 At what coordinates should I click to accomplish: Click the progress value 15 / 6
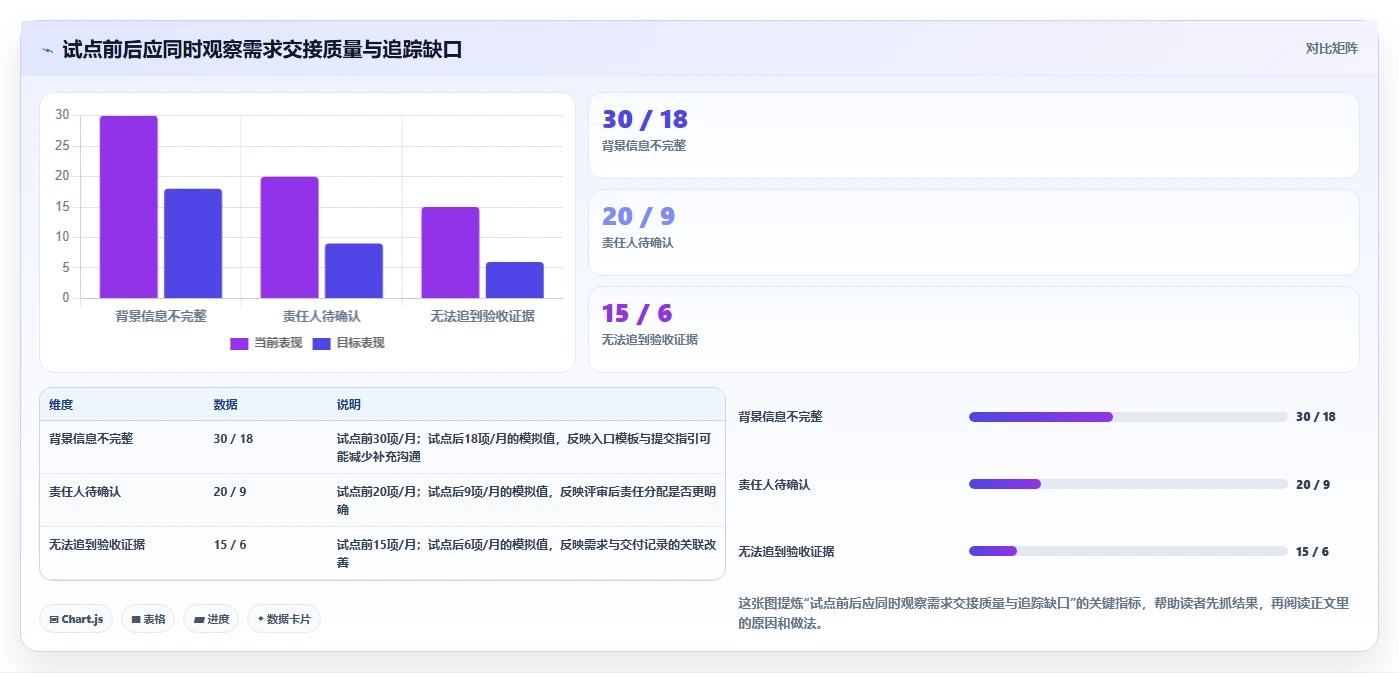click(1313, 551)
